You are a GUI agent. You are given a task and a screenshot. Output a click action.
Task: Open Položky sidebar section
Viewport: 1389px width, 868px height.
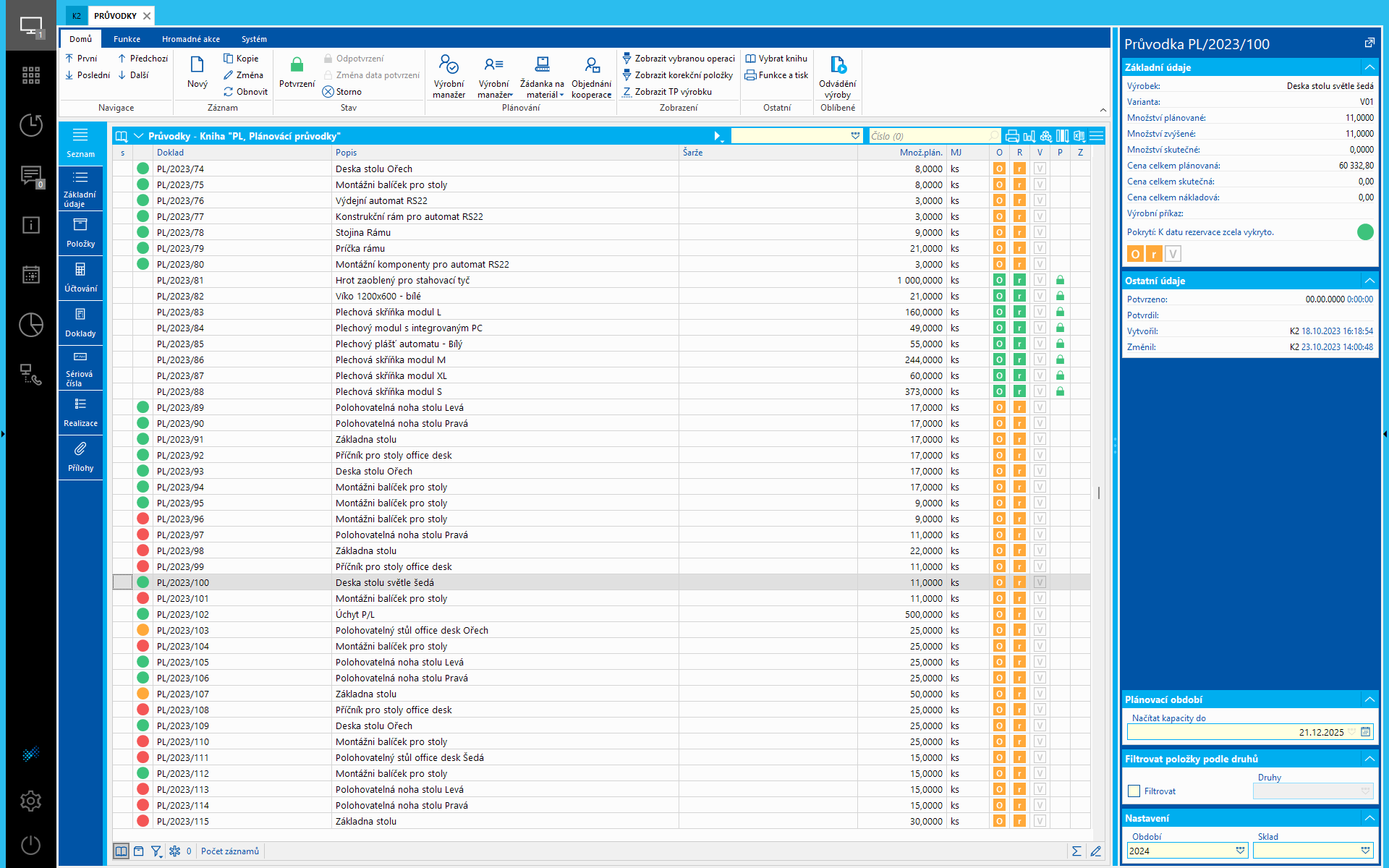[80, 233]
